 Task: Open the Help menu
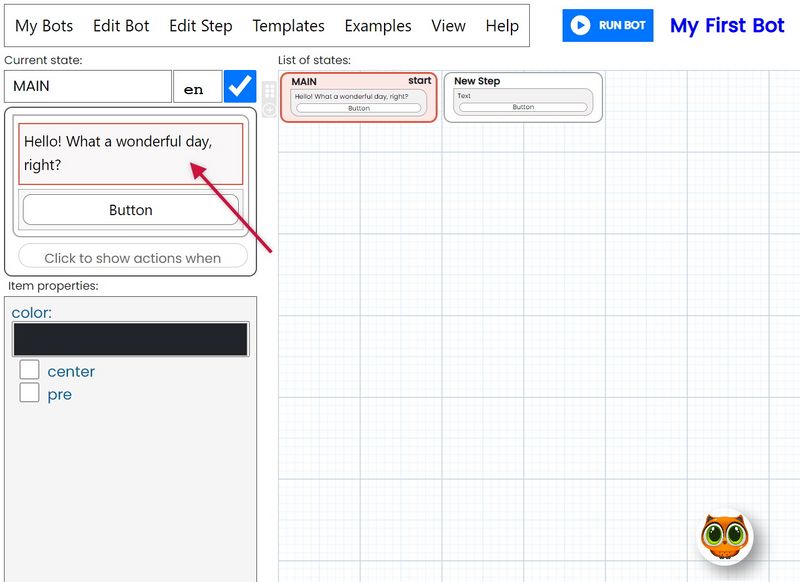505,26
